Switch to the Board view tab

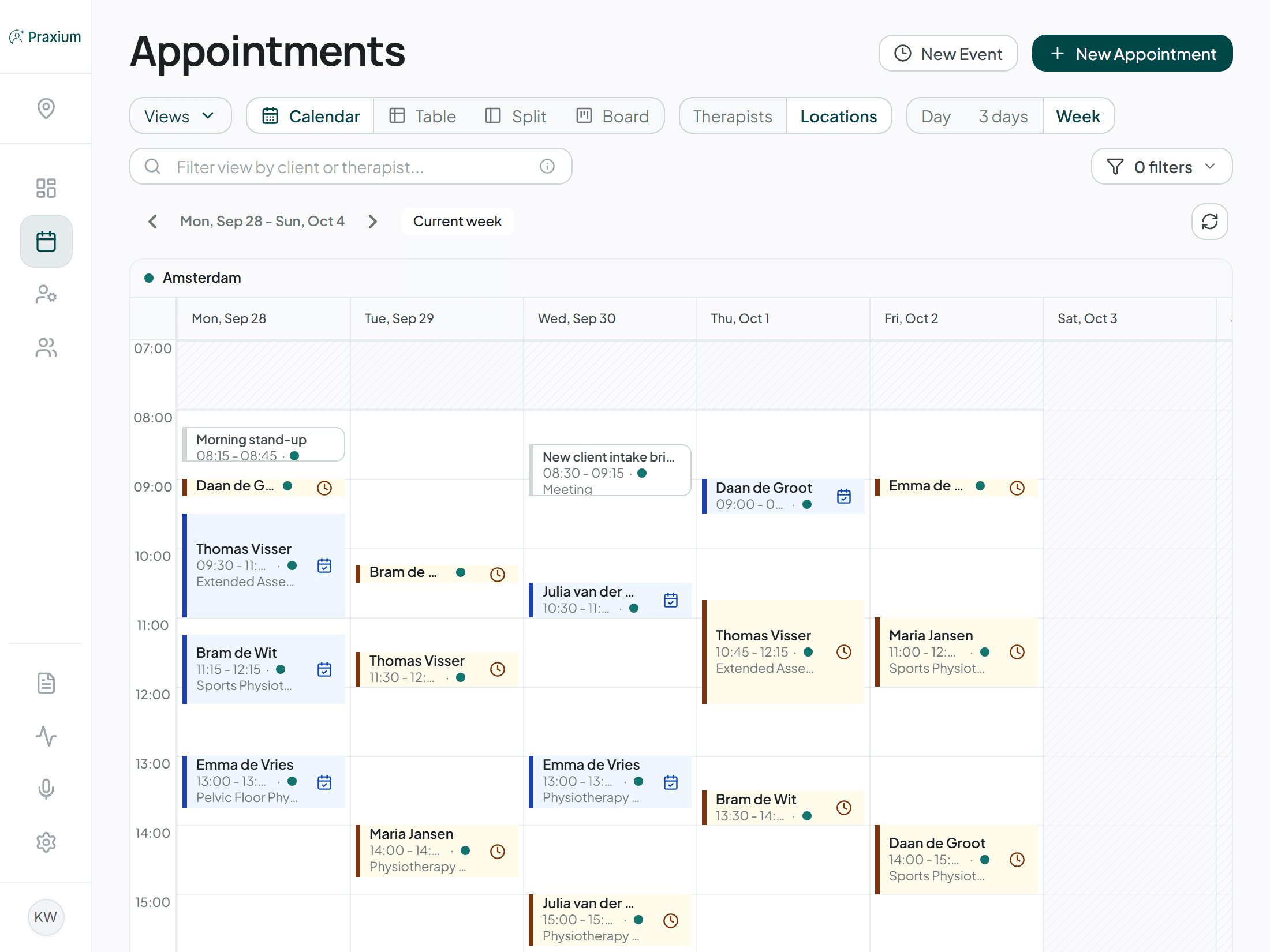click(x=612, y=116)
